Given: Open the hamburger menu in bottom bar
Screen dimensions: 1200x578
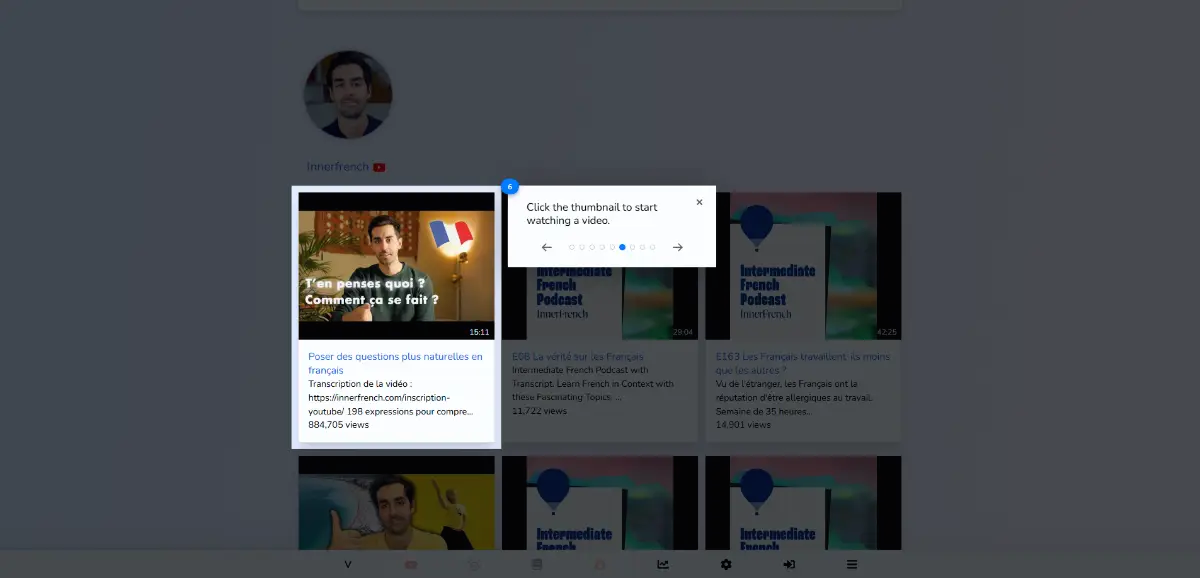Looking at the screenshot, I should click(852, 565).
